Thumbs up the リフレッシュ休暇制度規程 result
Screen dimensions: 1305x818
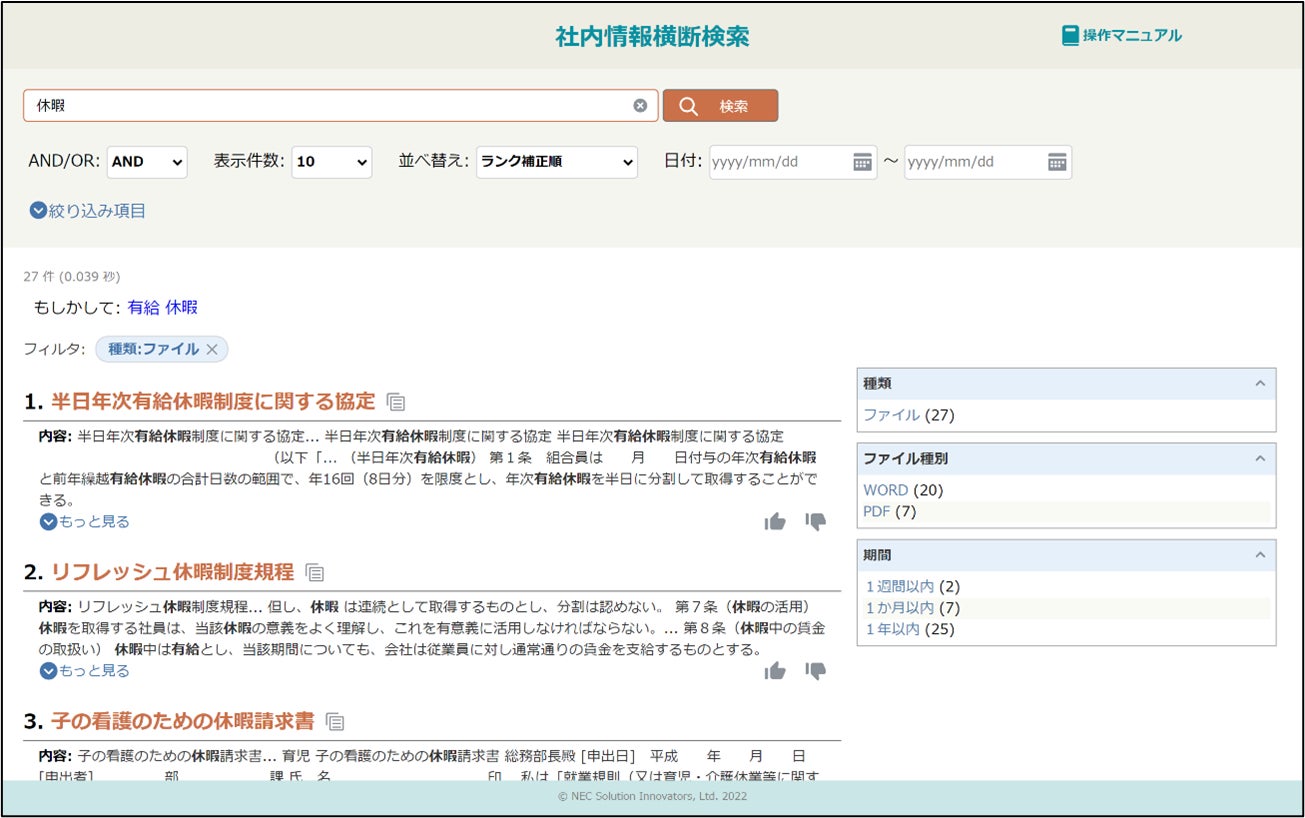775,671
